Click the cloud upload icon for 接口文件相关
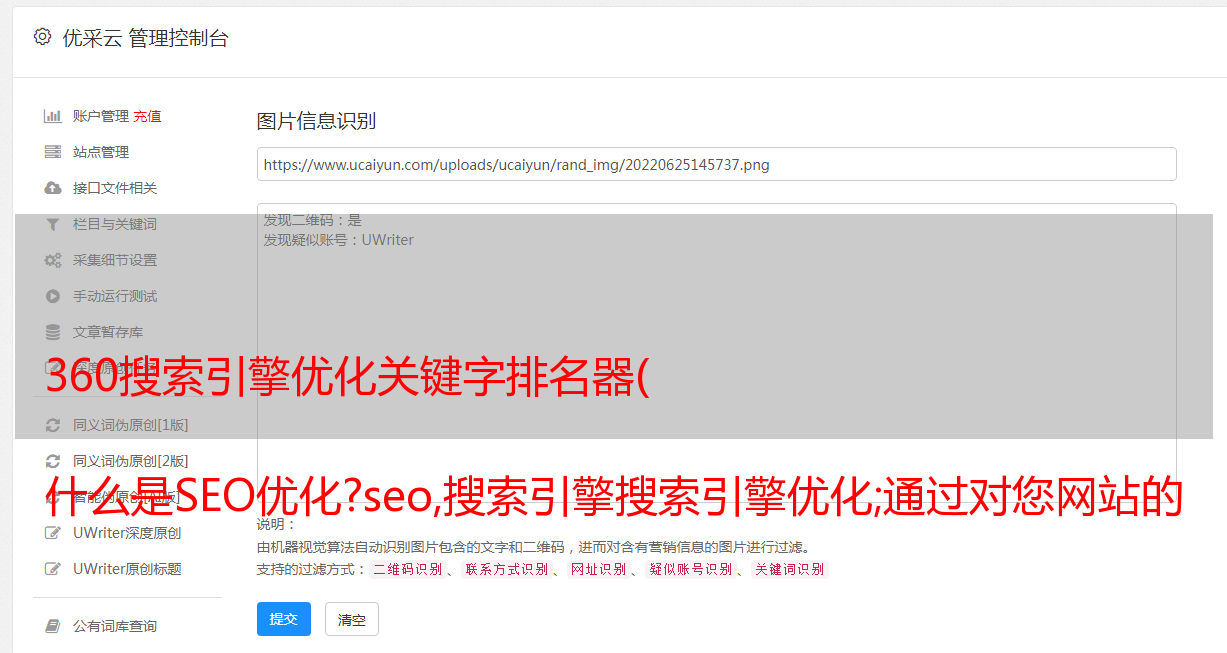 click(x=53, y=188)
